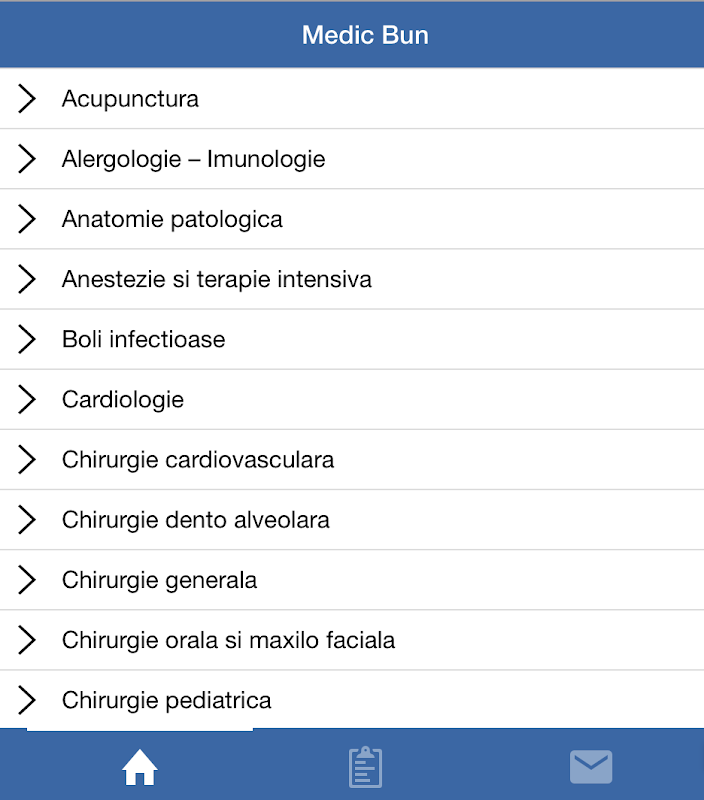Select the Acupunctura list label
This screenshot has height=800, width=704.
[130, 99]
